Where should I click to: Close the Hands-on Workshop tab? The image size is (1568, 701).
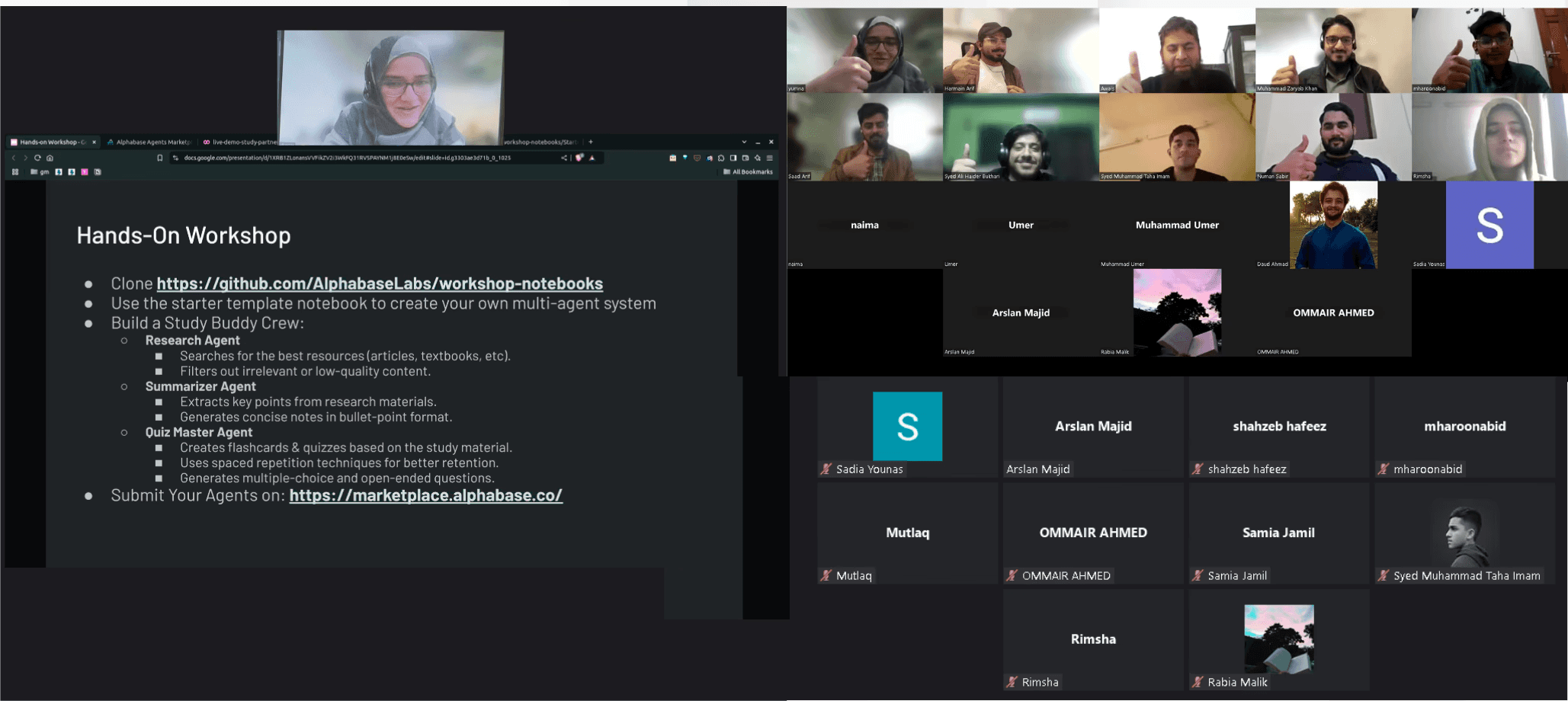[94, 142]
